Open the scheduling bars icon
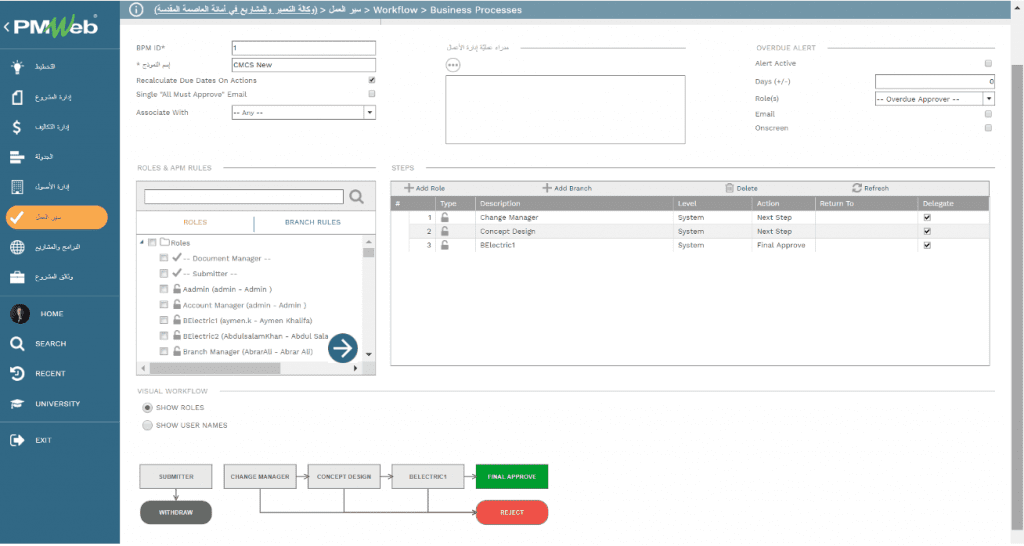The width and height of the screenshot is (1024, 546). pyautogui.click(x=17, y=157)
